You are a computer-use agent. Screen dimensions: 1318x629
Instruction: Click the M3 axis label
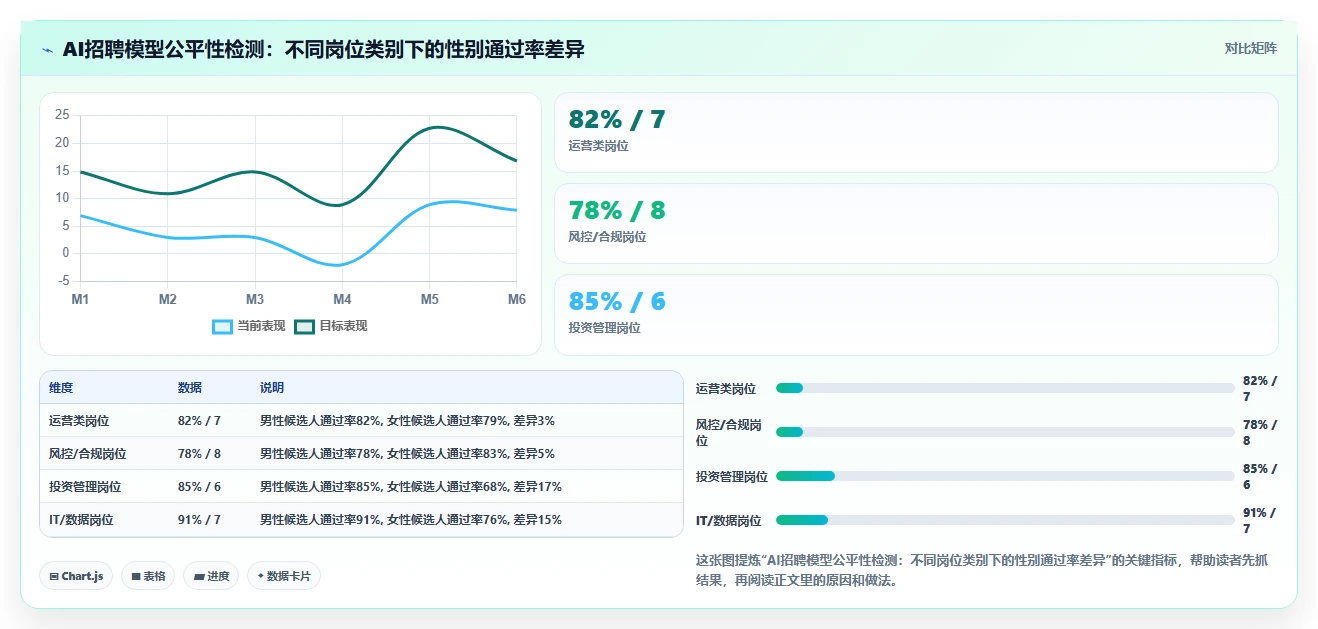click(255, 299)
